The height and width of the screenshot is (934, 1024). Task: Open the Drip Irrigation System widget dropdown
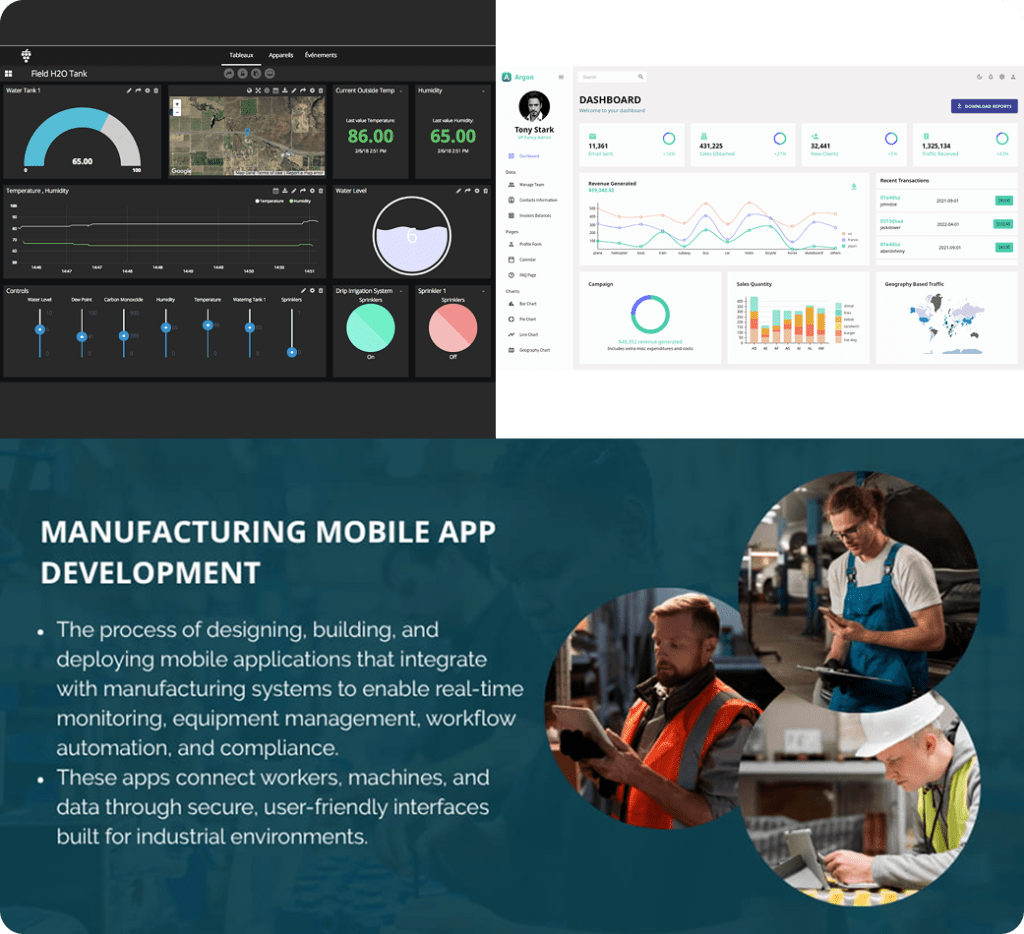coord(402,291)
